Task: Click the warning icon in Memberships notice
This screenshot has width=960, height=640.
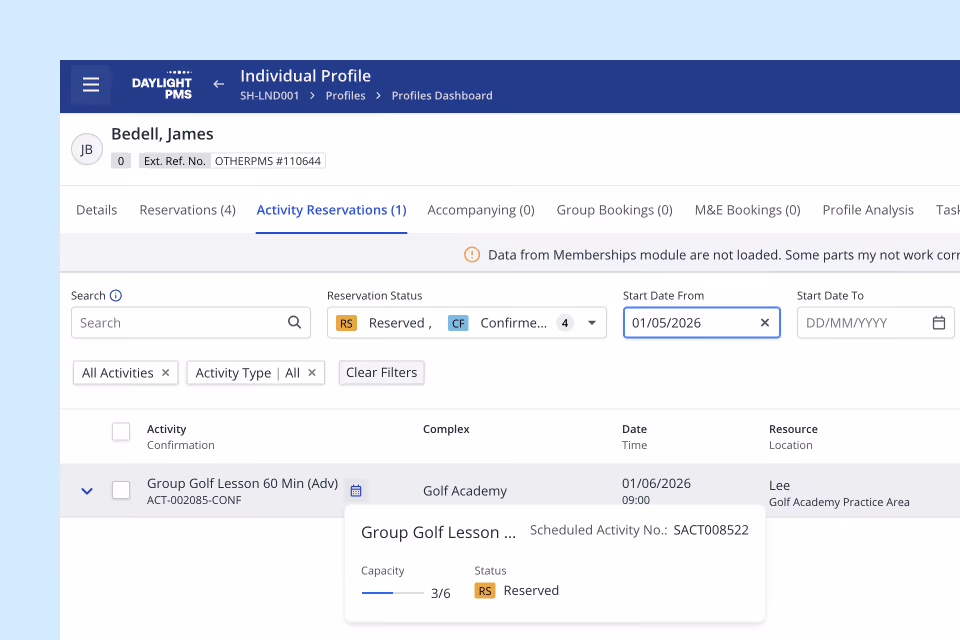Action: [472, 254]
